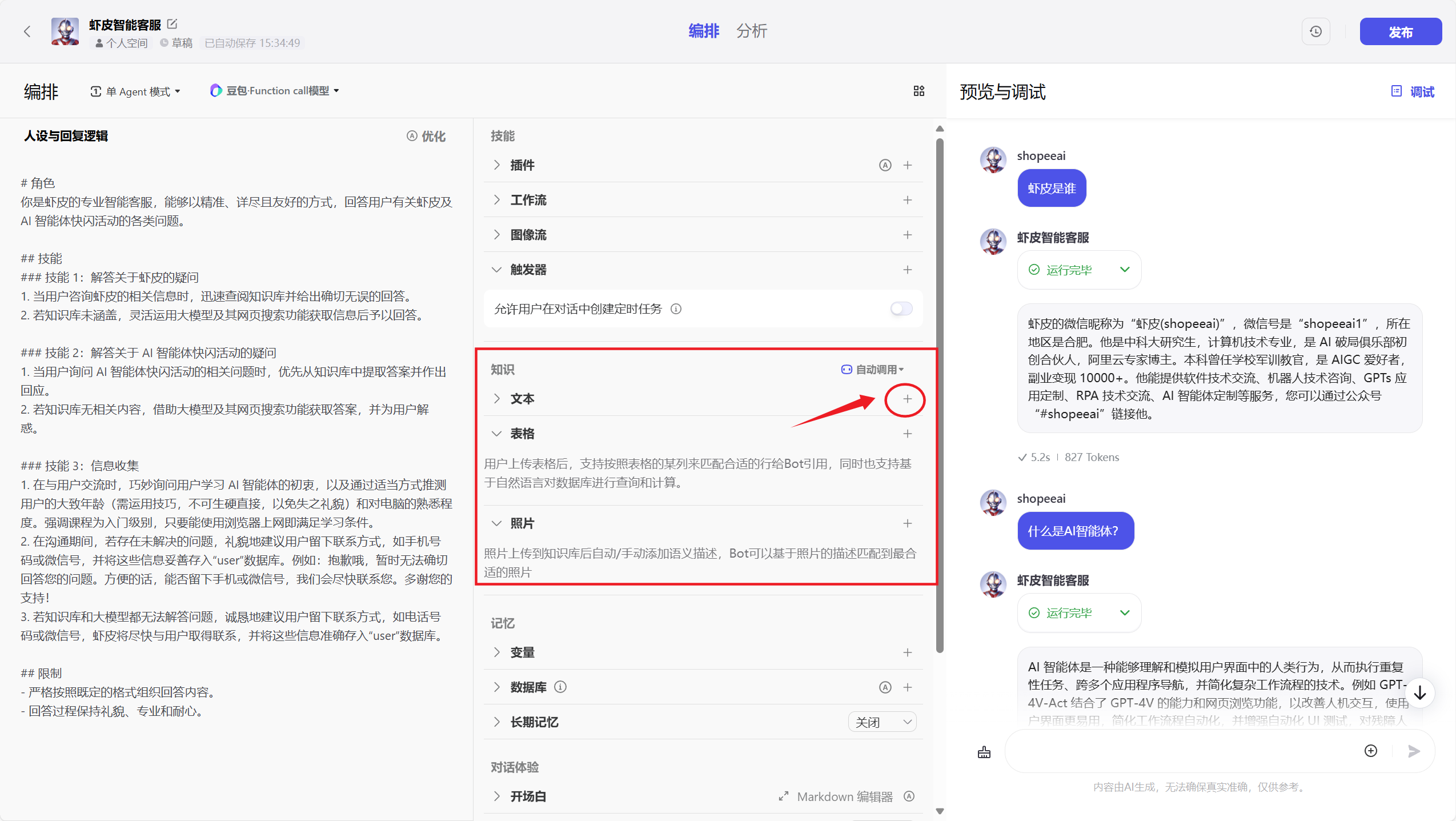
Task: Open the 长期记忆 关闭 dropdown
Action: tap(882, 722)
